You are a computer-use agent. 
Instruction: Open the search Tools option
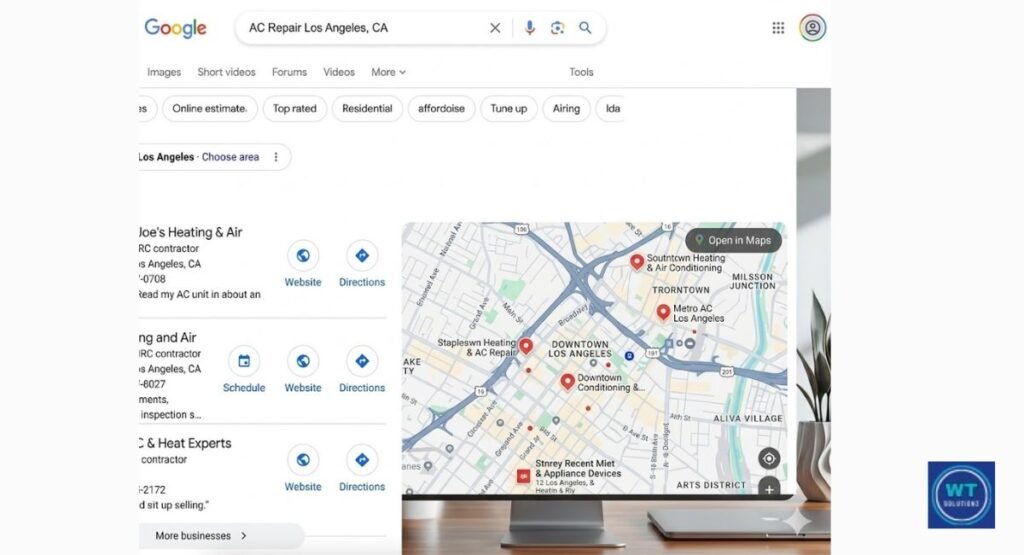[x=581, y=72]
